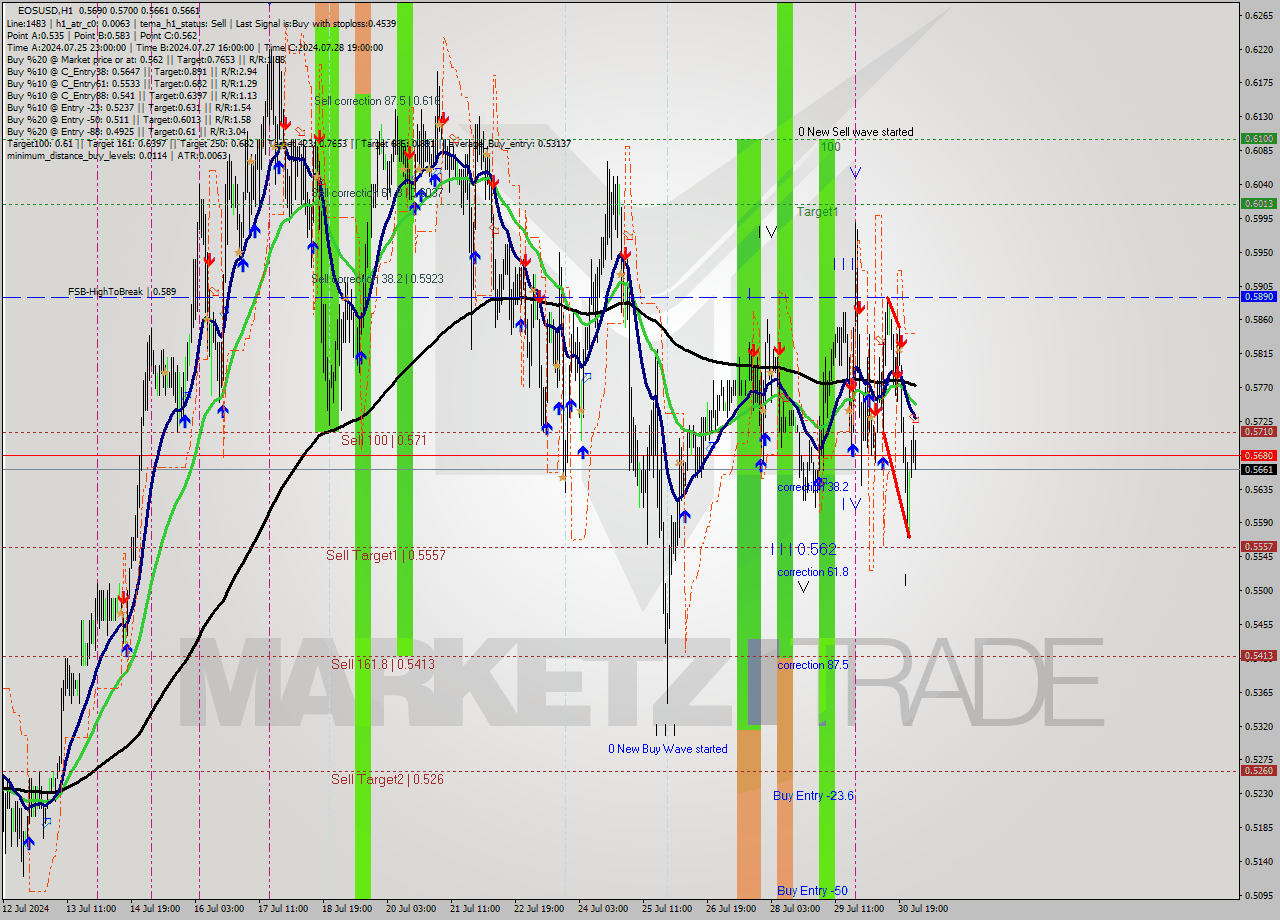
Task: Click the EOSUSD,H1 chart title
Action: pos(45,10)
